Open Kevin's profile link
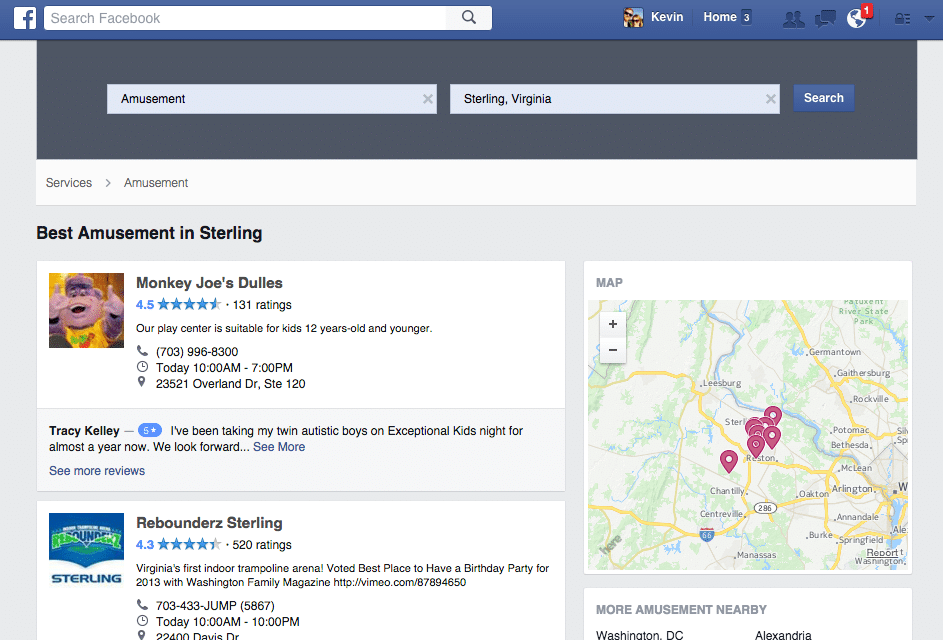This screenshot has width=943, height=640. [x=667, y=17]
